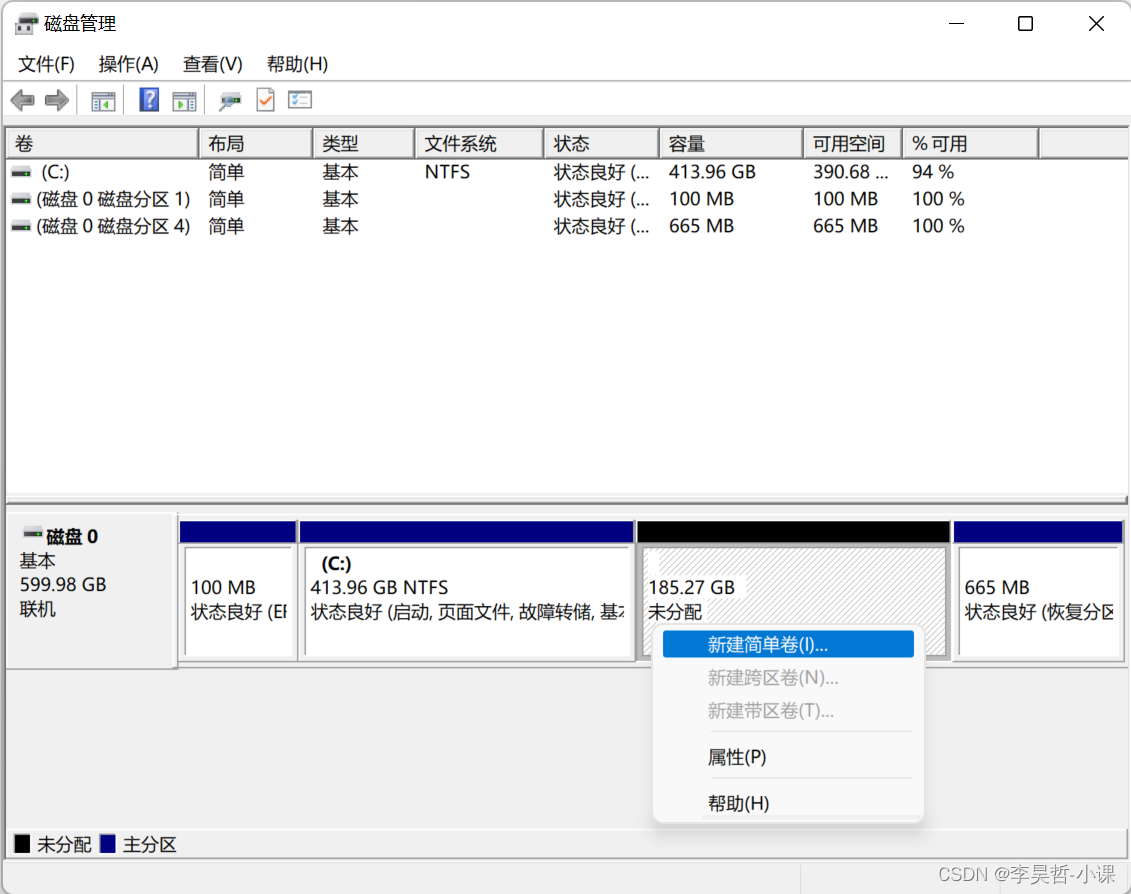The height and width of the screenshot is (894, 1131).
Task: Click the drive icon beside (C:) row
Action: 22,172
